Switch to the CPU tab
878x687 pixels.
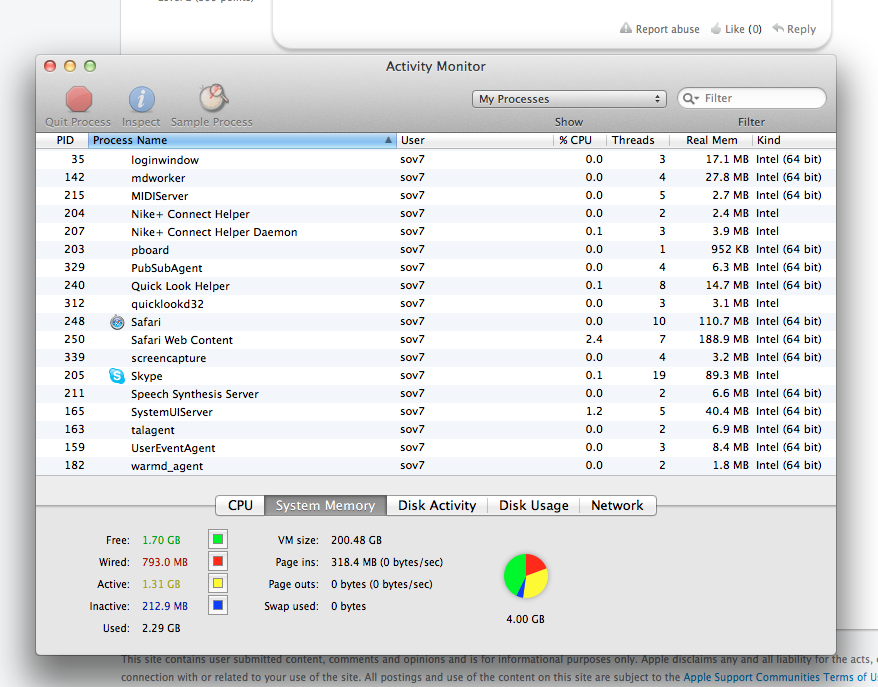click(x=240, y=505)
